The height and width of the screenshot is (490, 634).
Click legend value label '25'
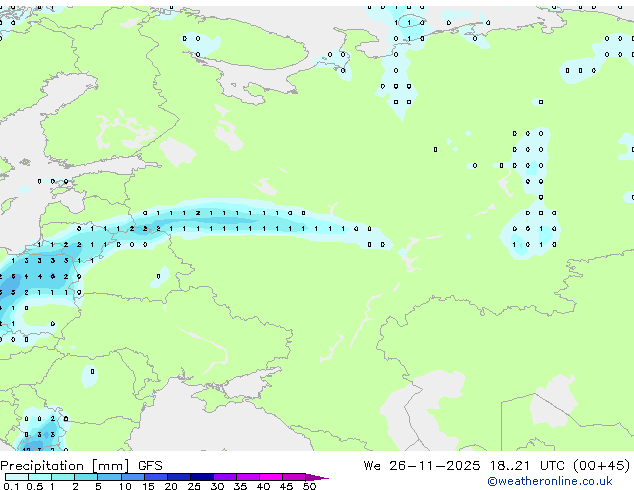(194, 486)
